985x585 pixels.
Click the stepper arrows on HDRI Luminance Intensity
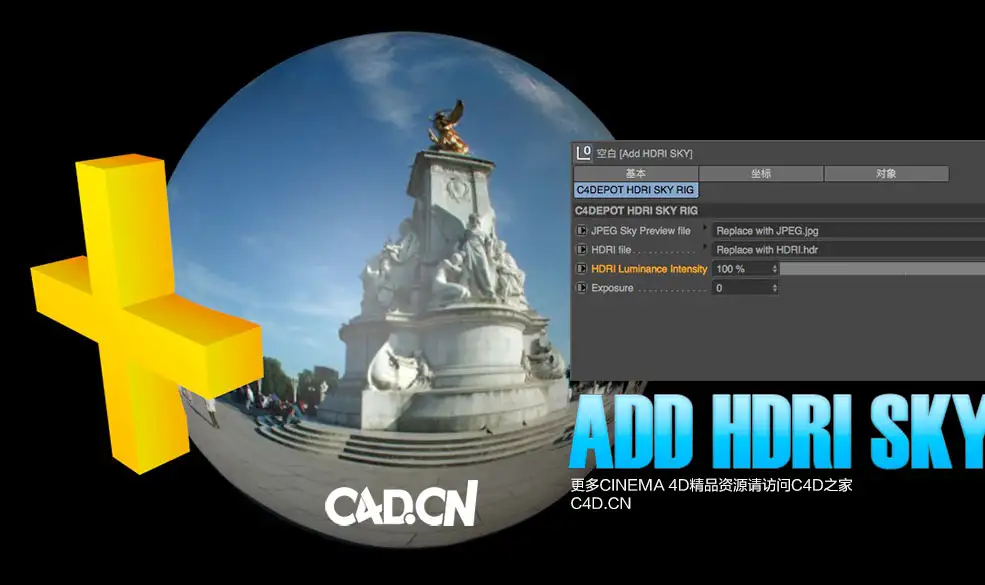[775, 269]
